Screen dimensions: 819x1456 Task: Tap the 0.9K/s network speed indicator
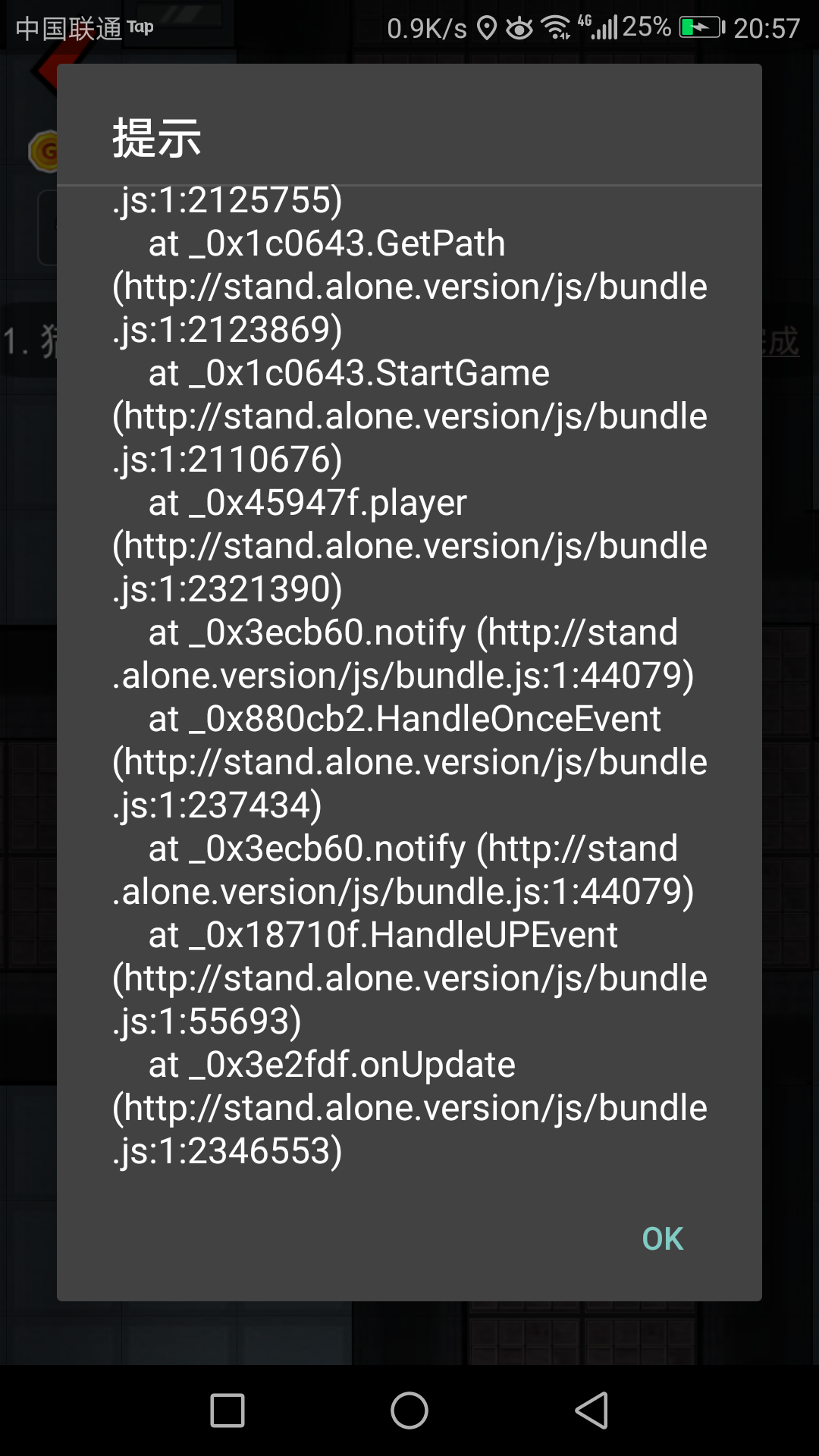pos(427,29)
